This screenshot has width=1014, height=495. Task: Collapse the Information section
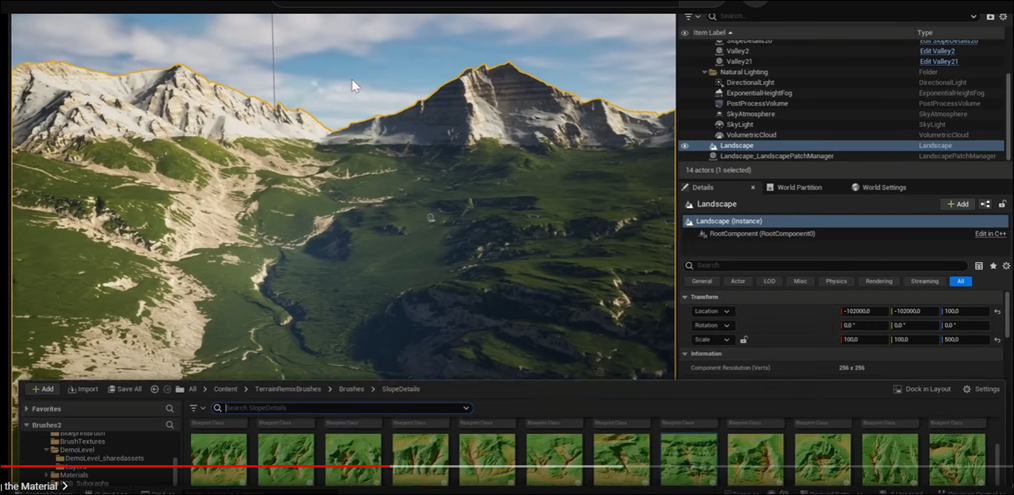[x=685, y=354]
